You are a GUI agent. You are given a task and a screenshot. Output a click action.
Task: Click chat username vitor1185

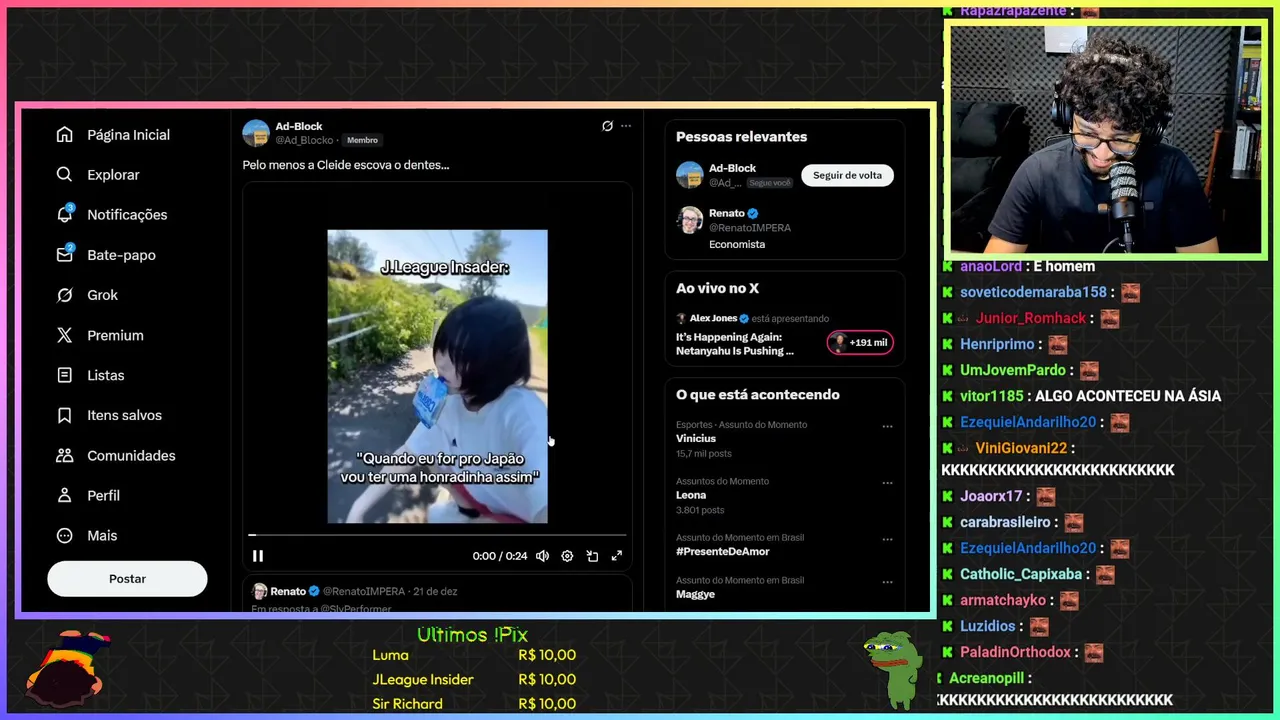[992, 396]
